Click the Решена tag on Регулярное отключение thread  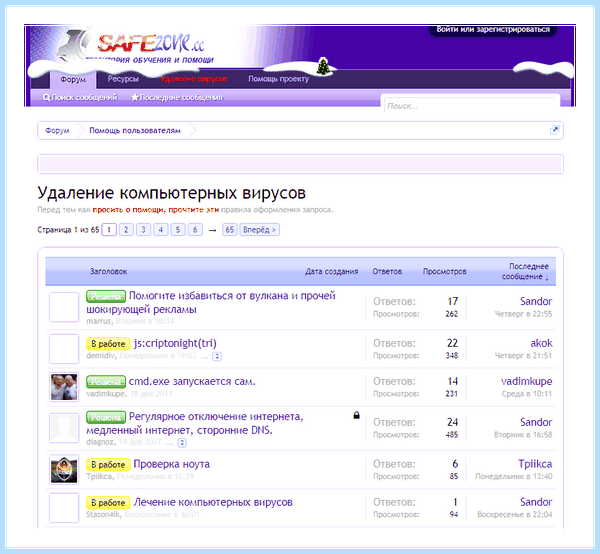click(x=106, y=417)
